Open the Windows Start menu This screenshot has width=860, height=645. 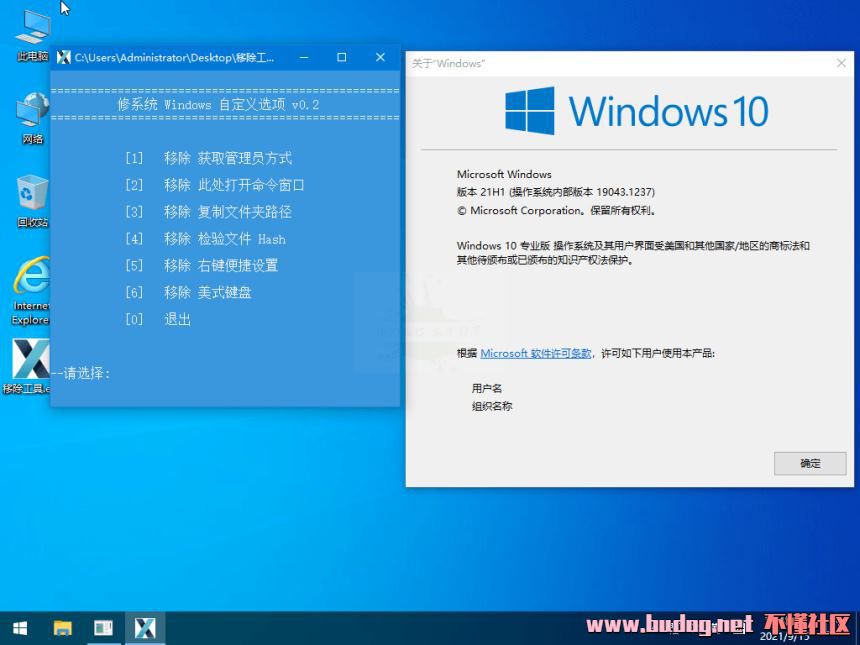coord(20,628)
